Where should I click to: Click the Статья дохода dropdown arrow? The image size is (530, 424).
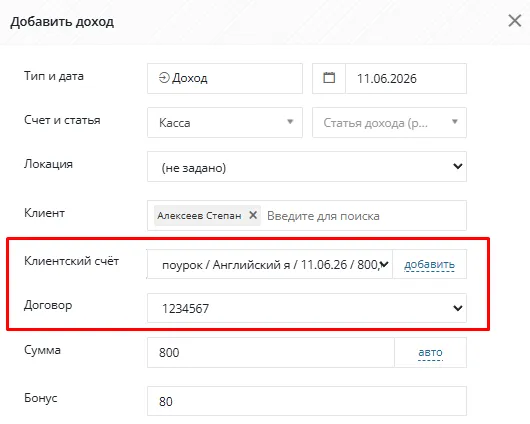coord(455,122)
